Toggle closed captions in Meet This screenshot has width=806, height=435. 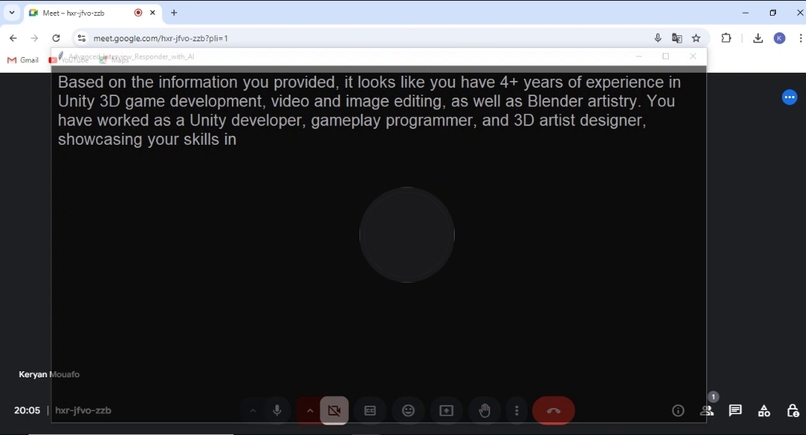(370, 410)
